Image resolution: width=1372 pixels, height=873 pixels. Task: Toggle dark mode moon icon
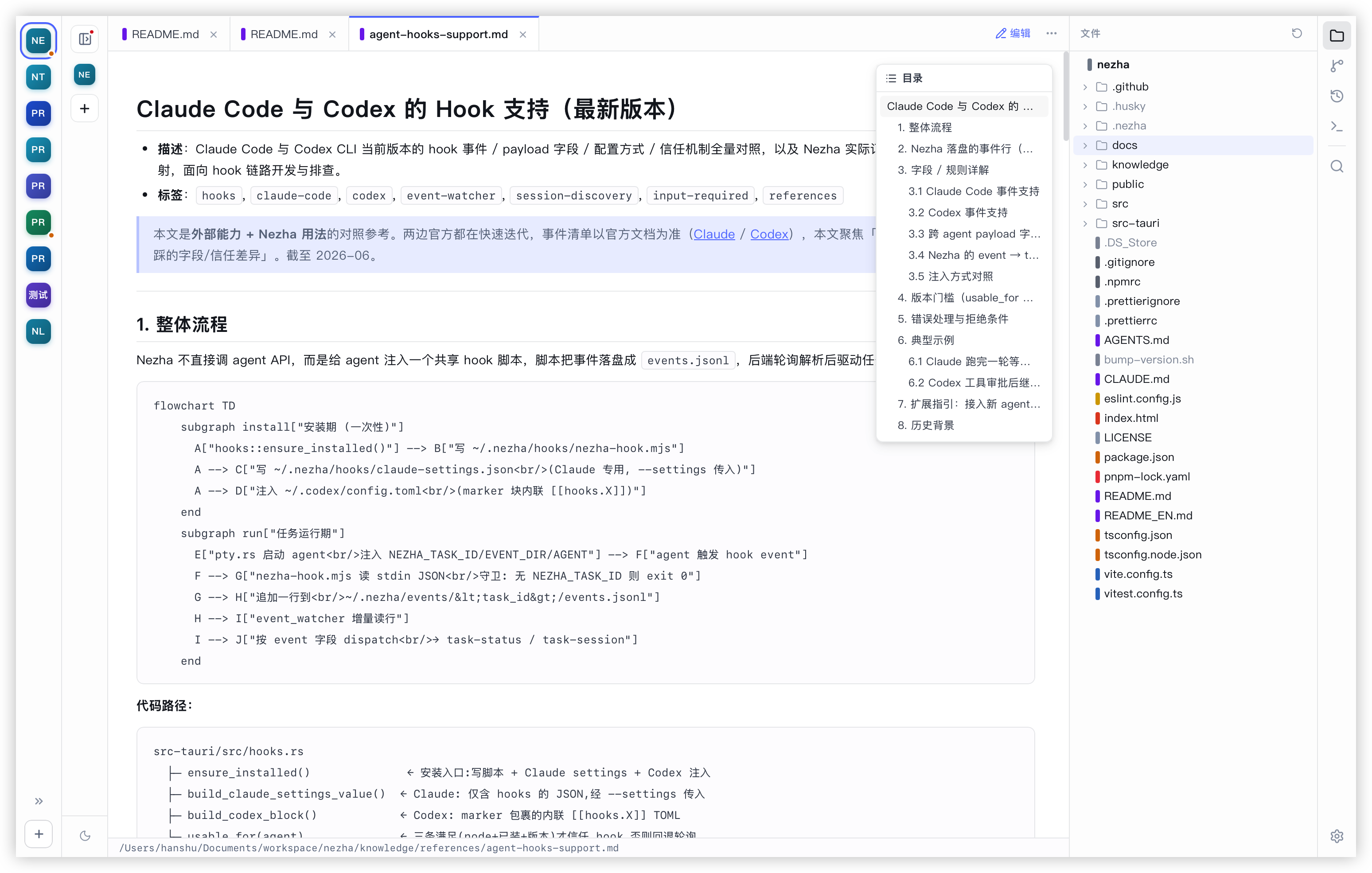tap(85, 836)
